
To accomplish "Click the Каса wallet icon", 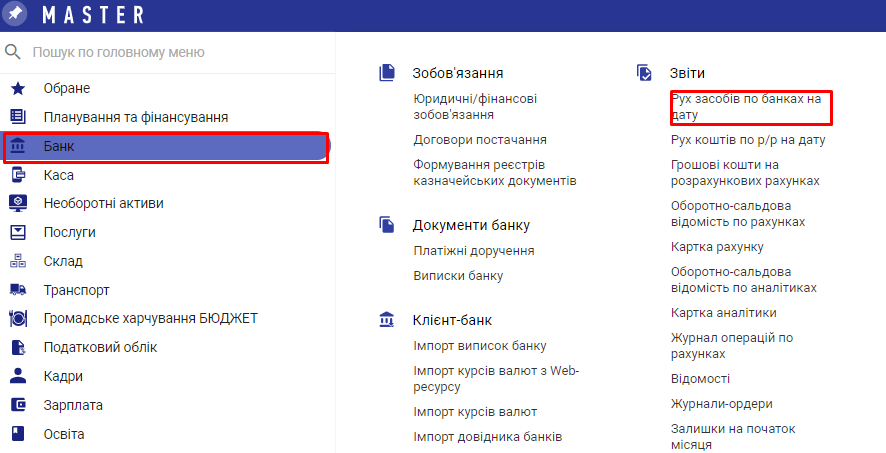I will point(17,175).
